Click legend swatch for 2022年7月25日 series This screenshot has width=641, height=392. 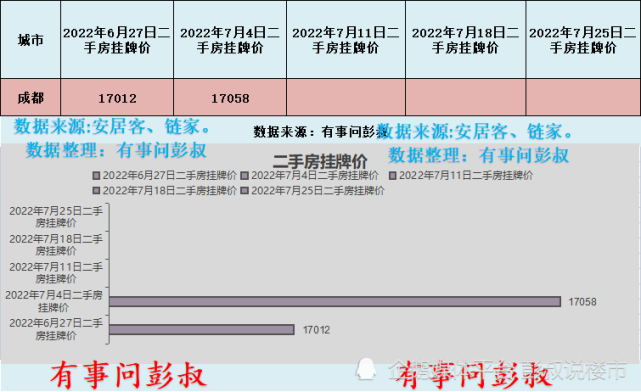pyautogui.click(x=245, y=191)
